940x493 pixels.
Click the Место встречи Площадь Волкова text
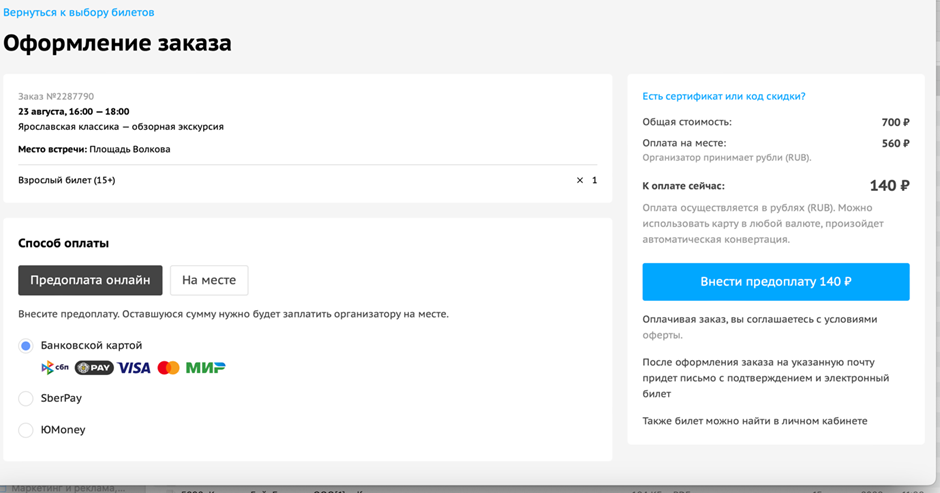(94, 150)
